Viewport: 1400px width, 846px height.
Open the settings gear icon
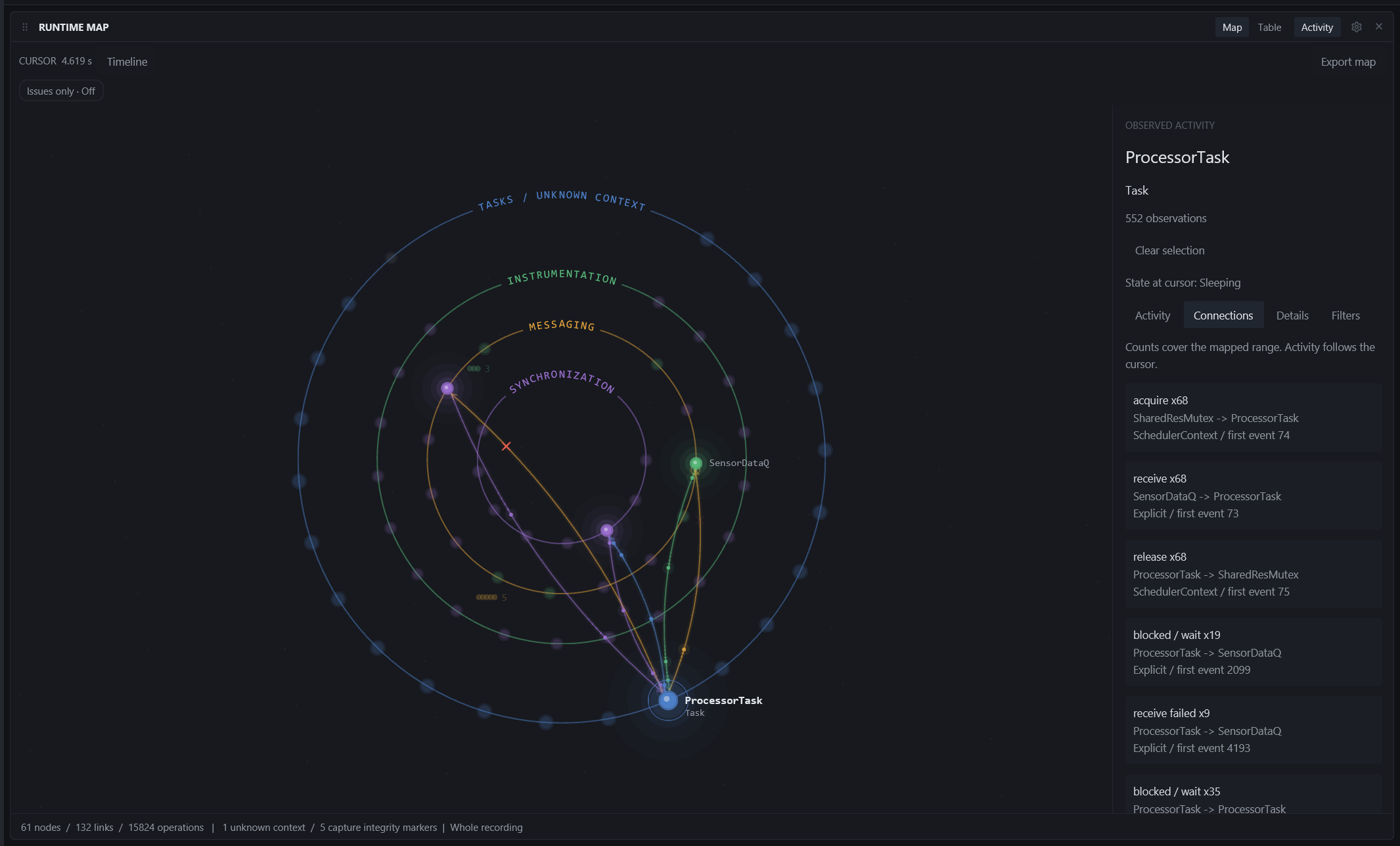point(1357,27)
